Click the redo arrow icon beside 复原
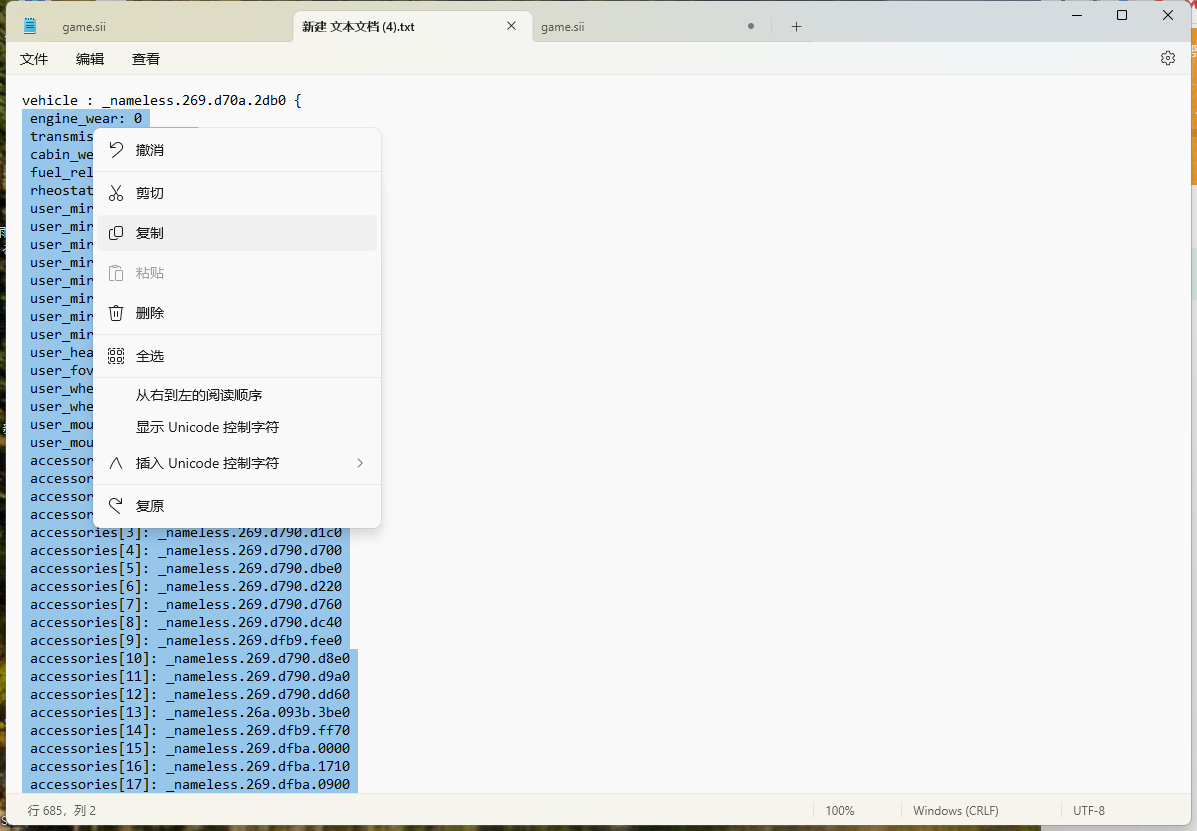Screen dimensions: 1197x831 pyautogui.click(x=116, y=506)
